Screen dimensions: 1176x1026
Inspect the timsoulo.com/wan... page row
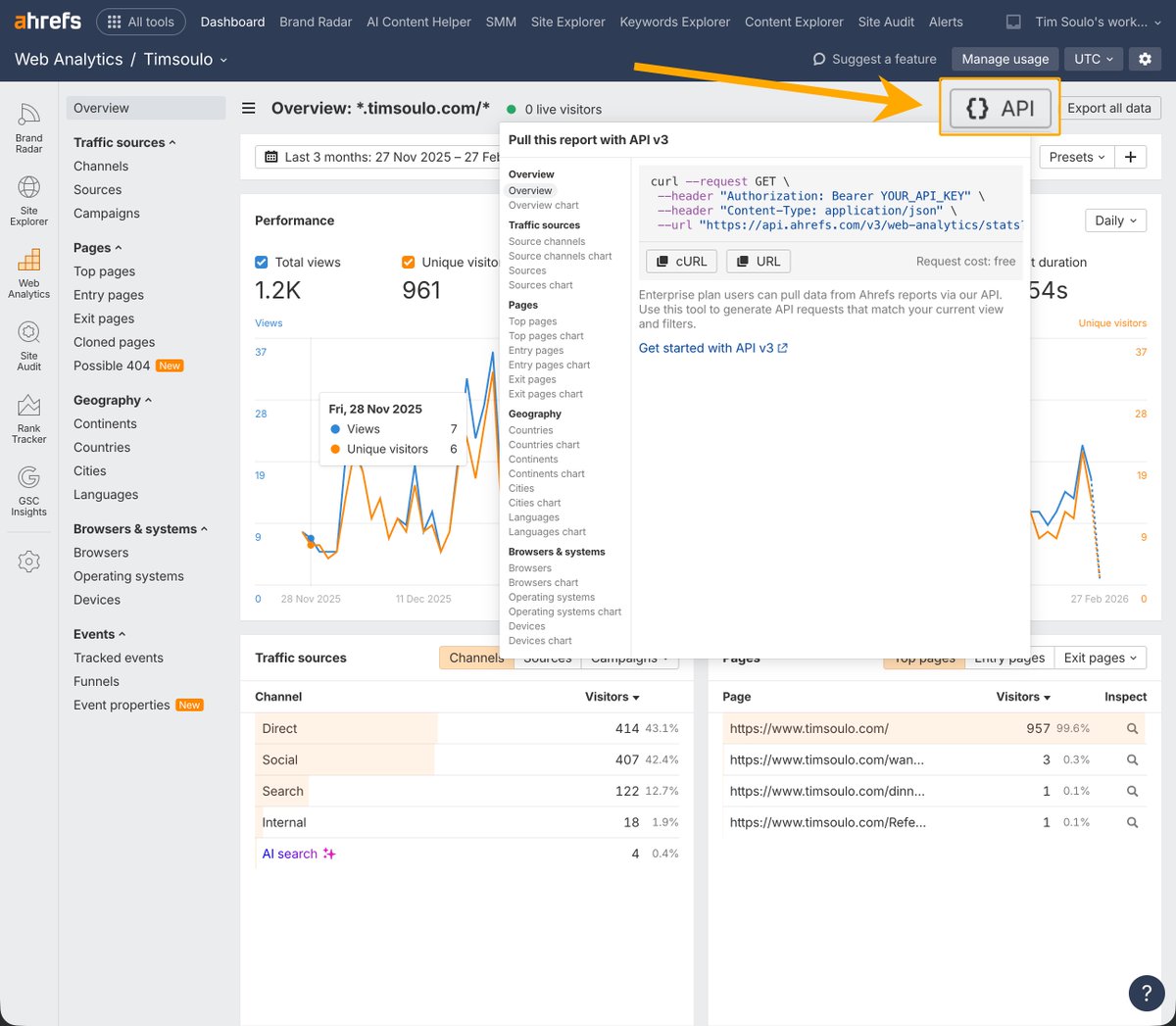[x=1132, y=759]
